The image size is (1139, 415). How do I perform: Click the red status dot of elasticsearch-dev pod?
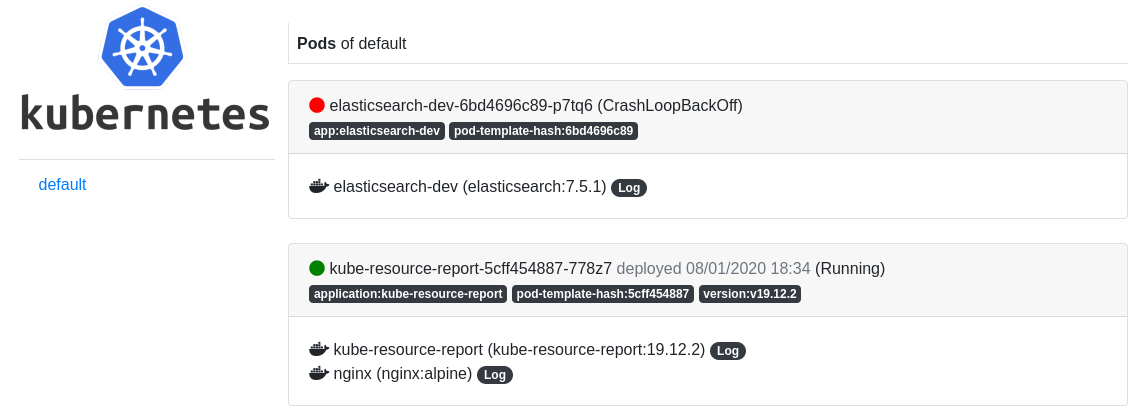click(317, 105)
